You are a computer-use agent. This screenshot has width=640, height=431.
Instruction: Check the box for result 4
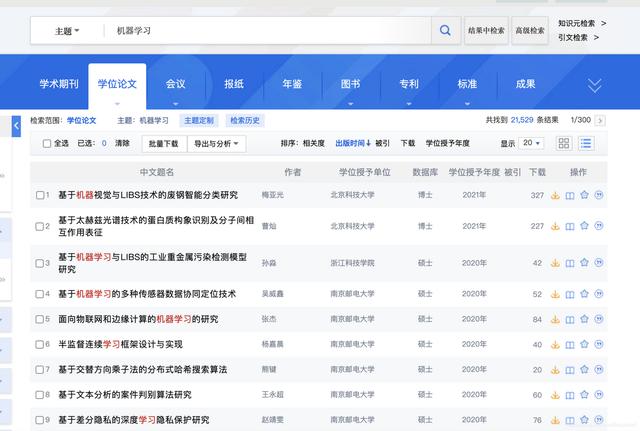pyautogui.click(x=39, y=294)
